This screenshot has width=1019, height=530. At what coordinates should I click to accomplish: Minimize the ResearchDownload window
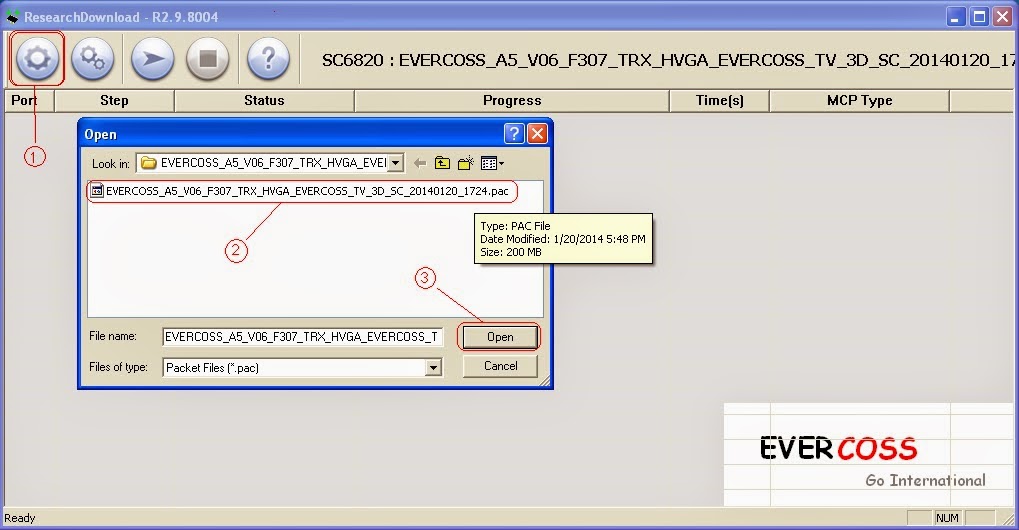pyautogui.click(x=955, y=17)
